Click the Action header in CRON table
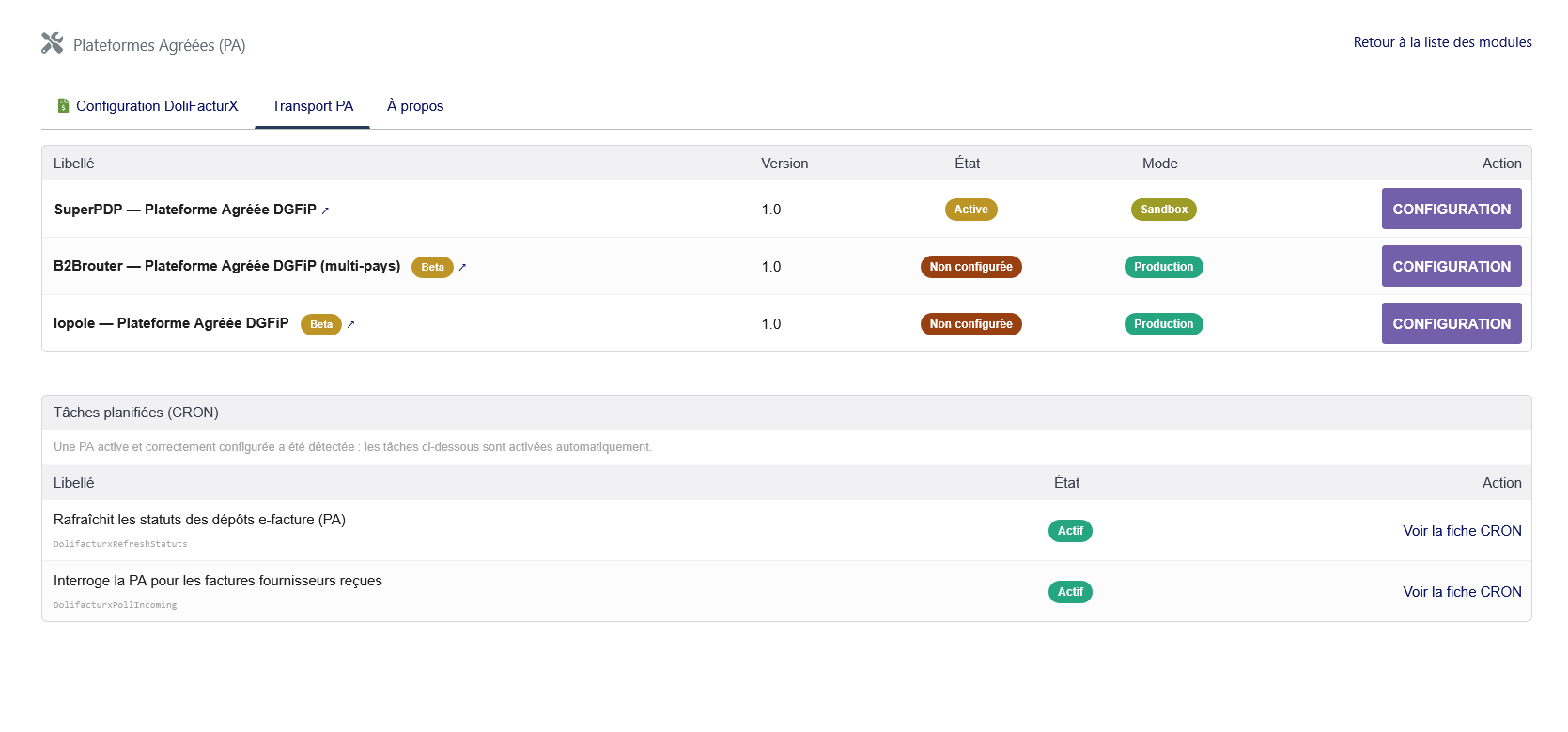The width and height of the screenshot is (1568, 732). [x=1501, y=483]
